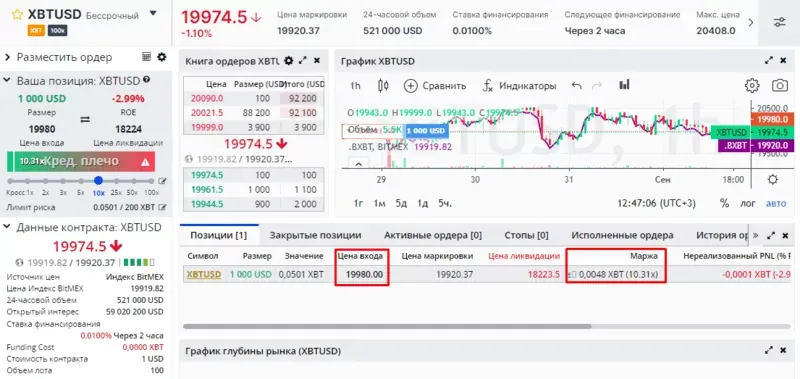Expand the positions panel to fullscreen
The image size is (800, 379).
(x=771, y=235)
